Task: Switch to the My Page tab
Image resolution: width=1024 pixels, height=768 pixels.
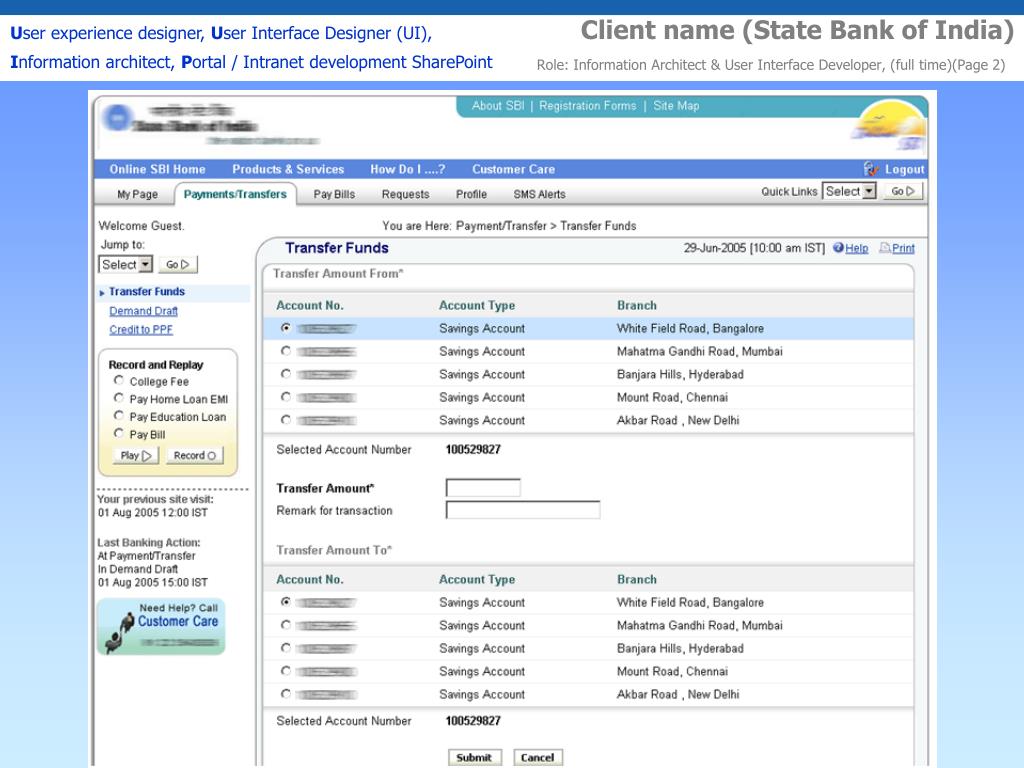Action: (x=137, y=194)
